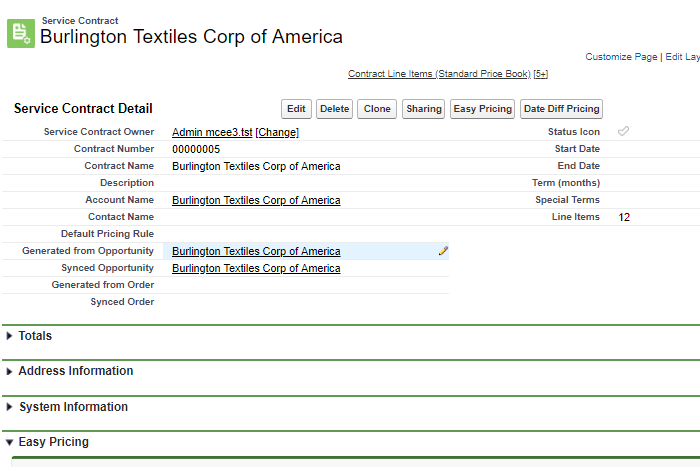Click the Date Diff Pricing button
Screen dimensions: 700x467
561,109
